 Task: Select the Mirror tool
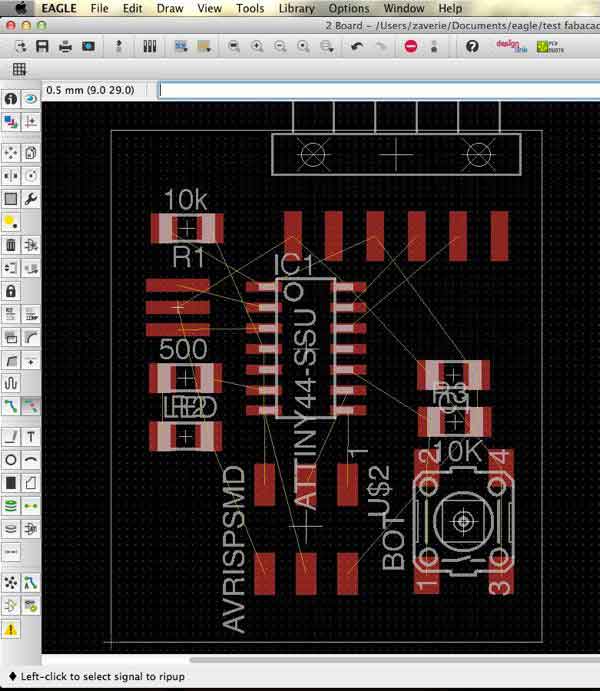click(x=11, y=176)
